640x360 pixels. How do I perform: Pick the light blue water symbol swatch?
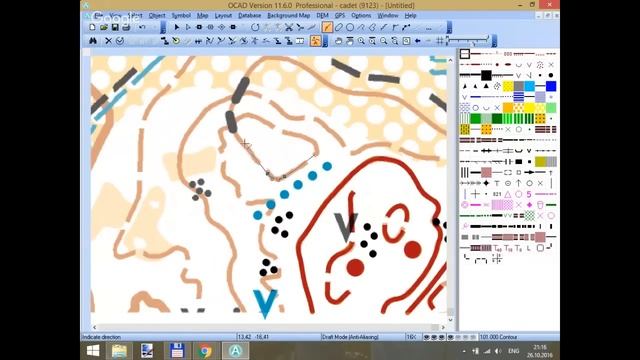coord(529,86)
